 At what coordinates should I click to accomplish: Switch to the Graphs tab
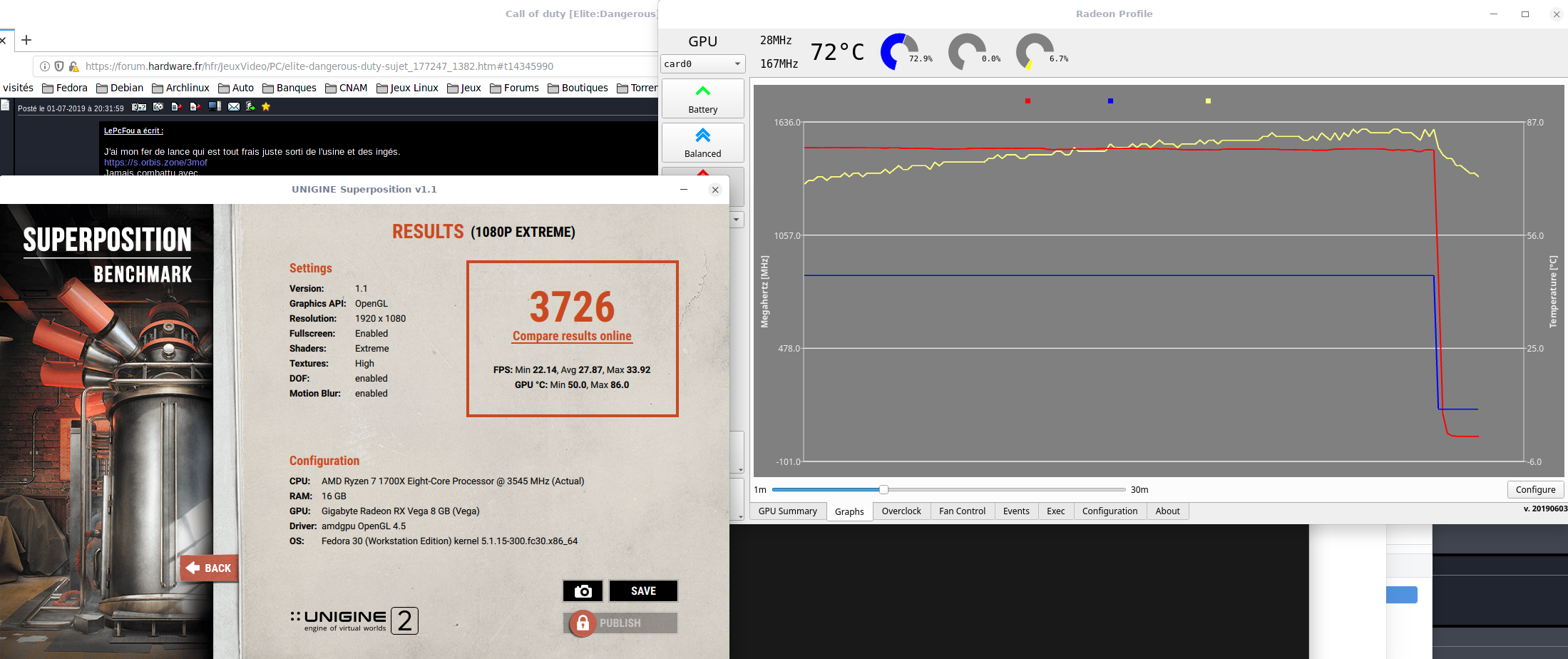[849, 511]
